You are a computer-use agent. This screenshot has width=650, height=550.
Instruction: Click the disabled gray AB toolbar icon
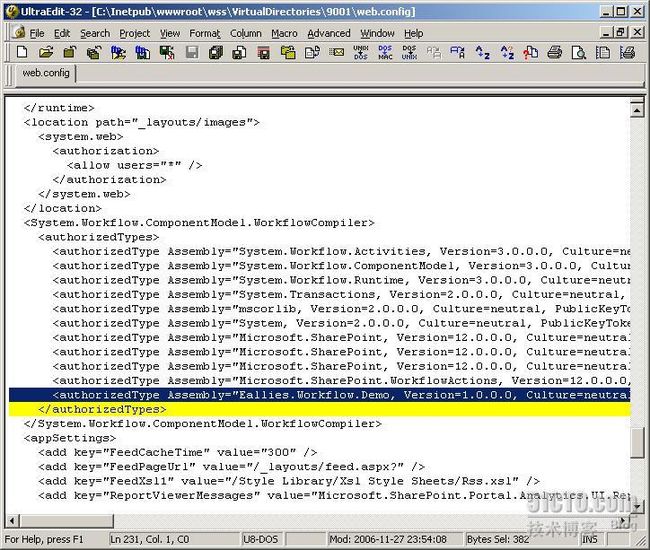[x=434, y=53]
